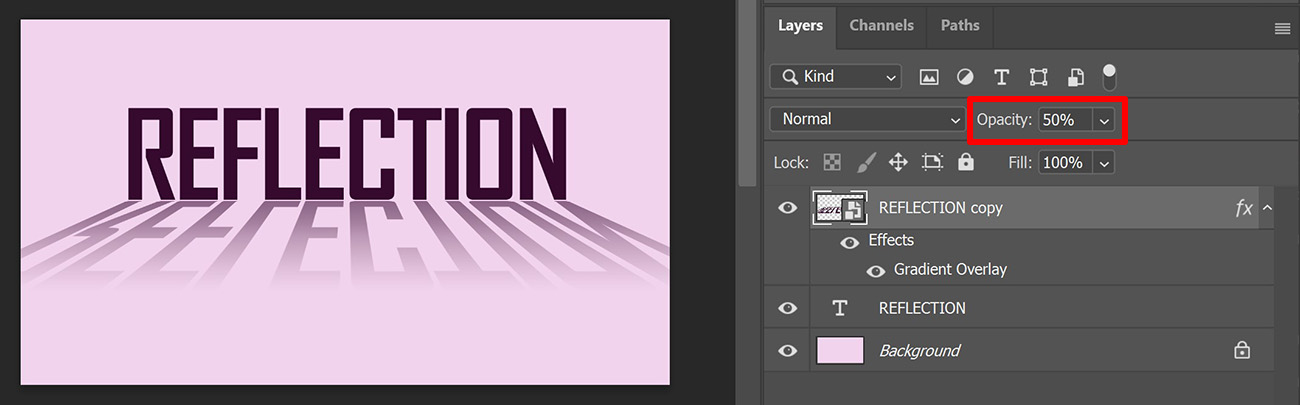Lock position move icon
This screenshot has width=1300, height=405.
pyautogui.click(x=898, y=162)
